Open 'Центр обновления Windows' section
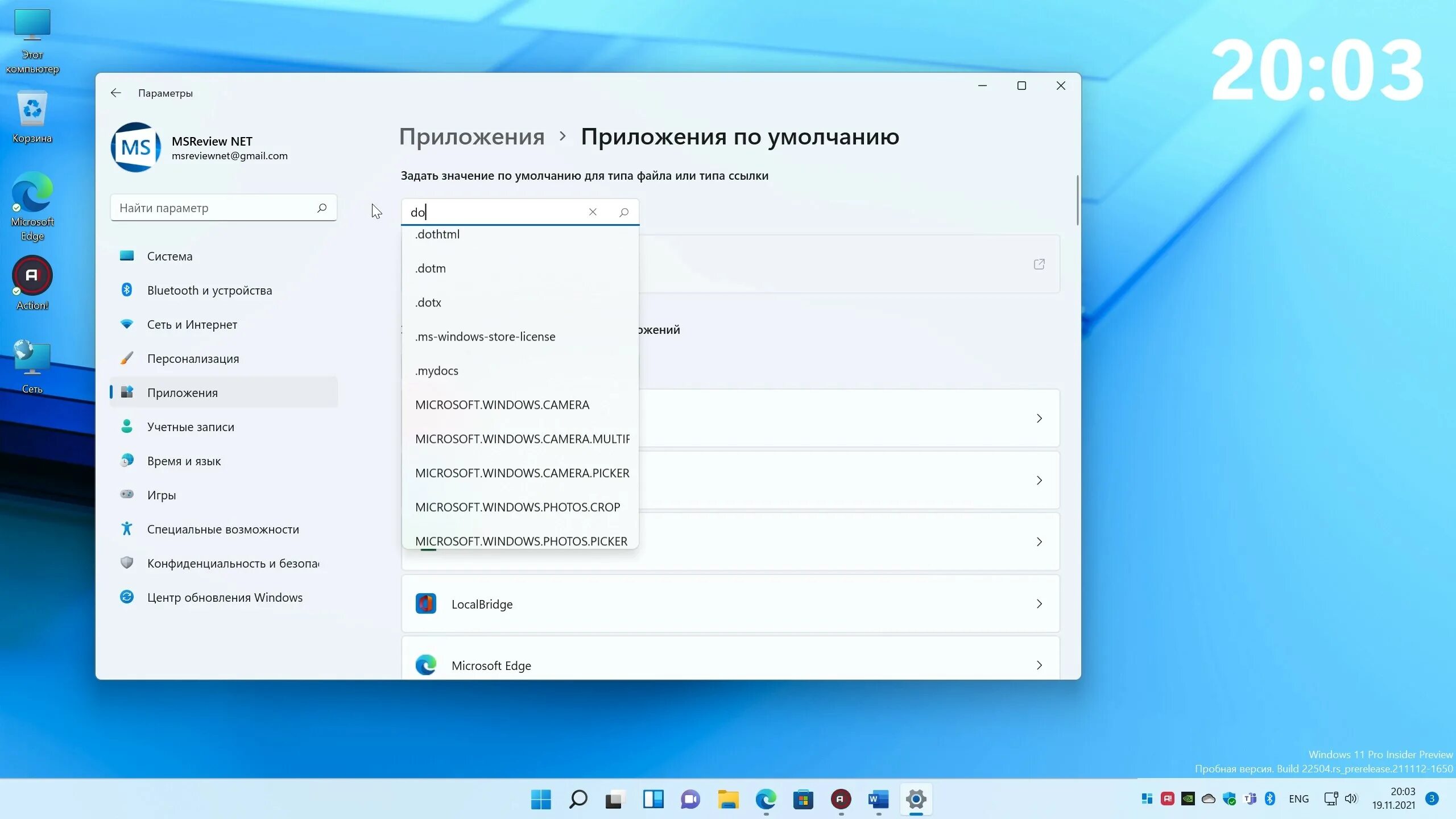1456x819 pixels. (x=224, y=597)
